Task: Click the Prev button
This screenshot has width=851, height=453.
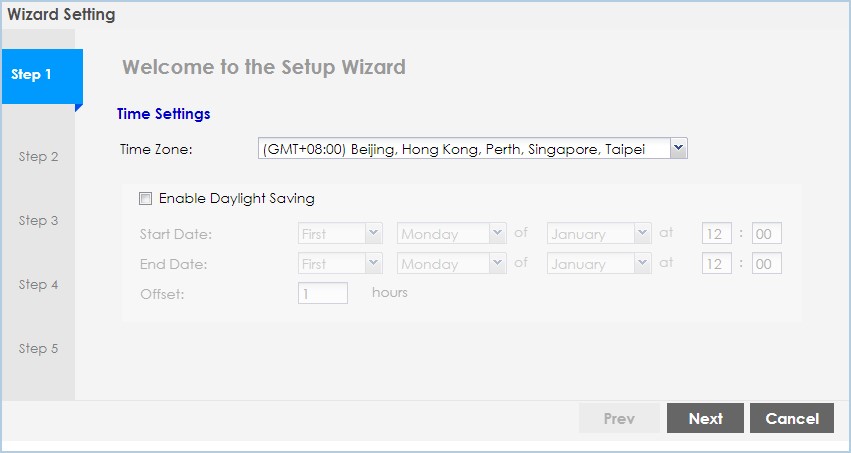Action: [619, 418]
